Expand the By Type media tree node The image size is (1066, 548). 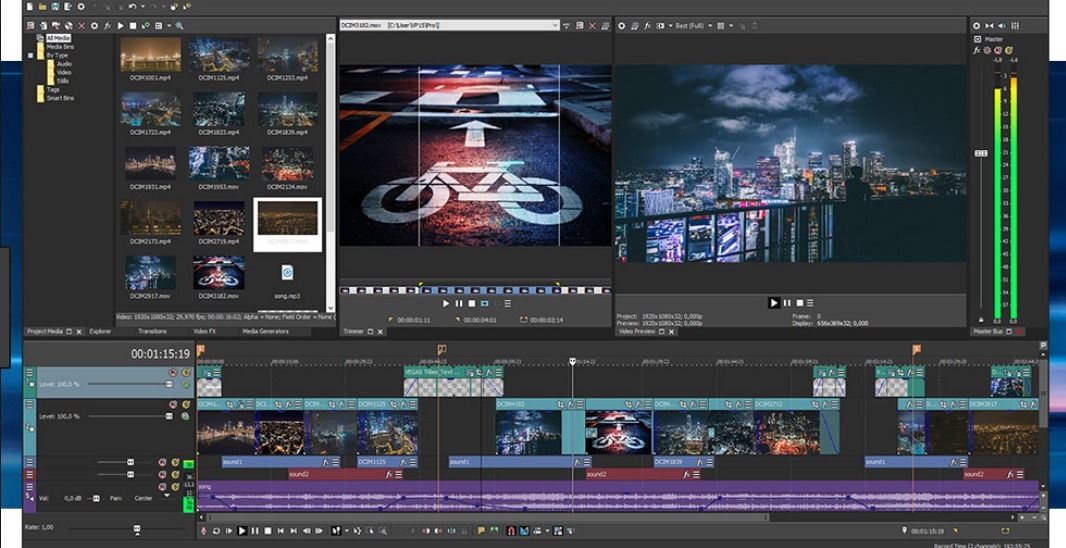click(31, 56)
